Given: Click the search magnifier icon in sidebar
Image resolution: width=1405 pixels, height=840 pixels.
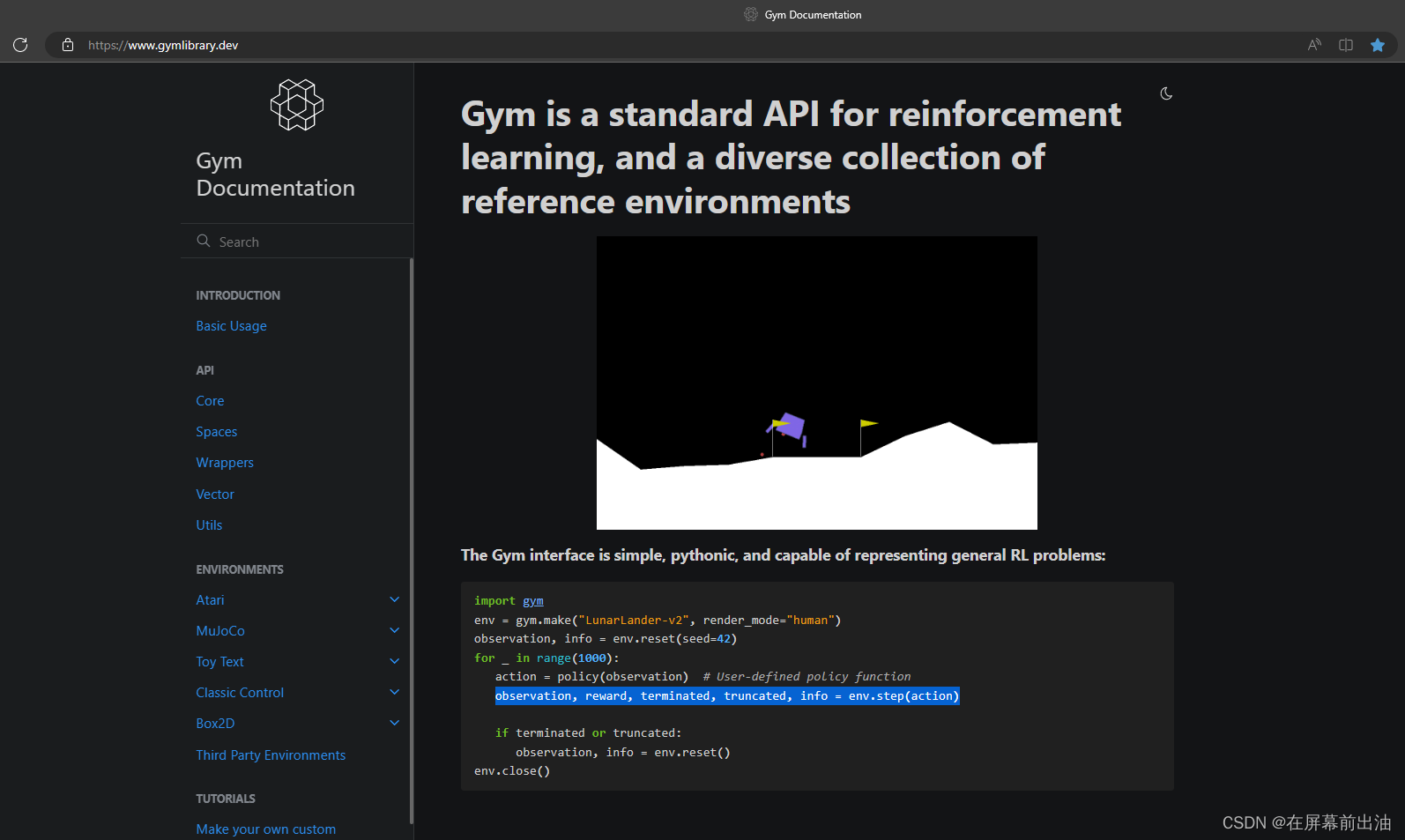Looking at the screenshot, I should [x=204, y=241].
